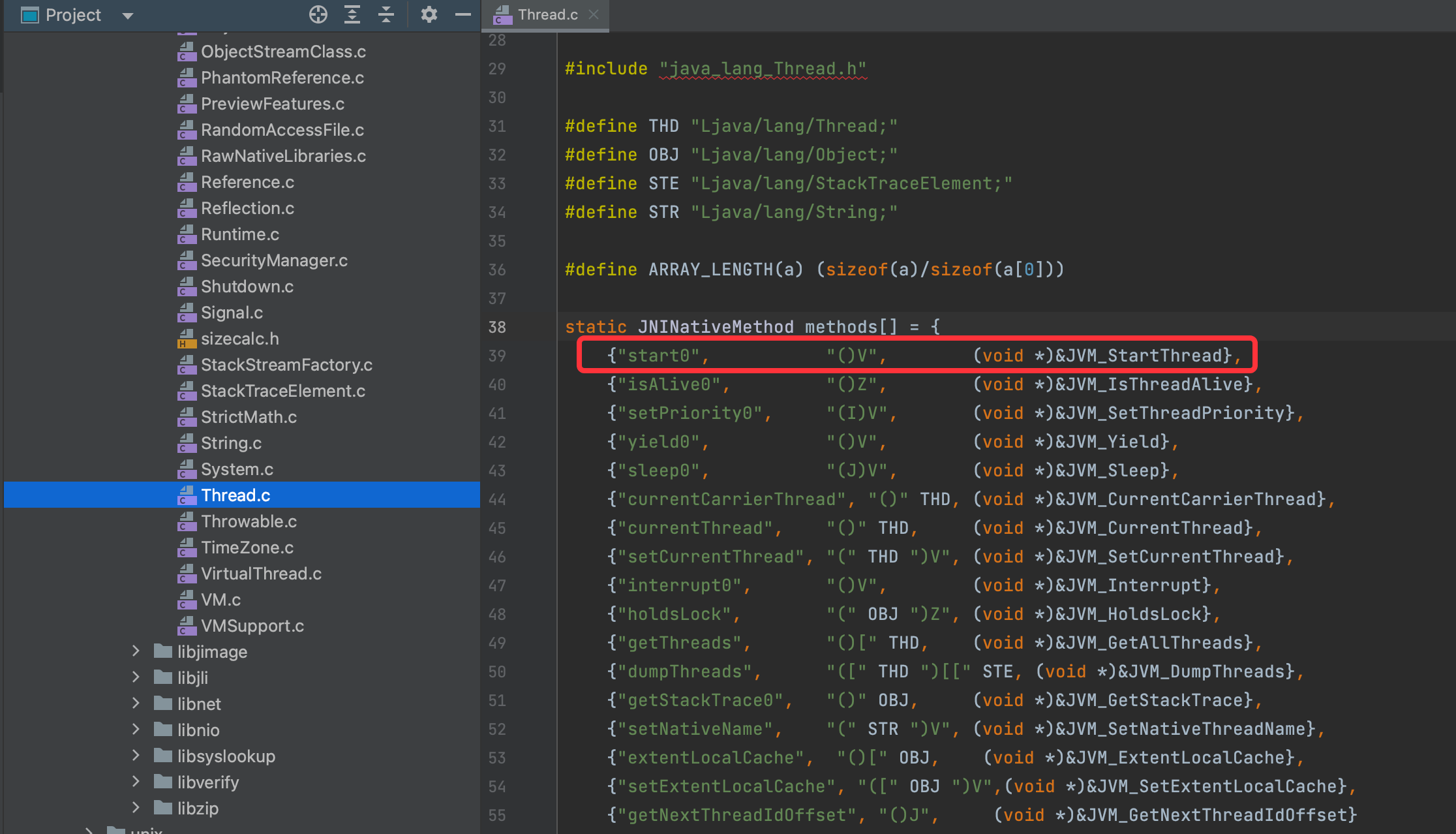This screenshot has width=1456, height=834.
Task: Select Reflection.c file
Action: [x=247, y=208]
